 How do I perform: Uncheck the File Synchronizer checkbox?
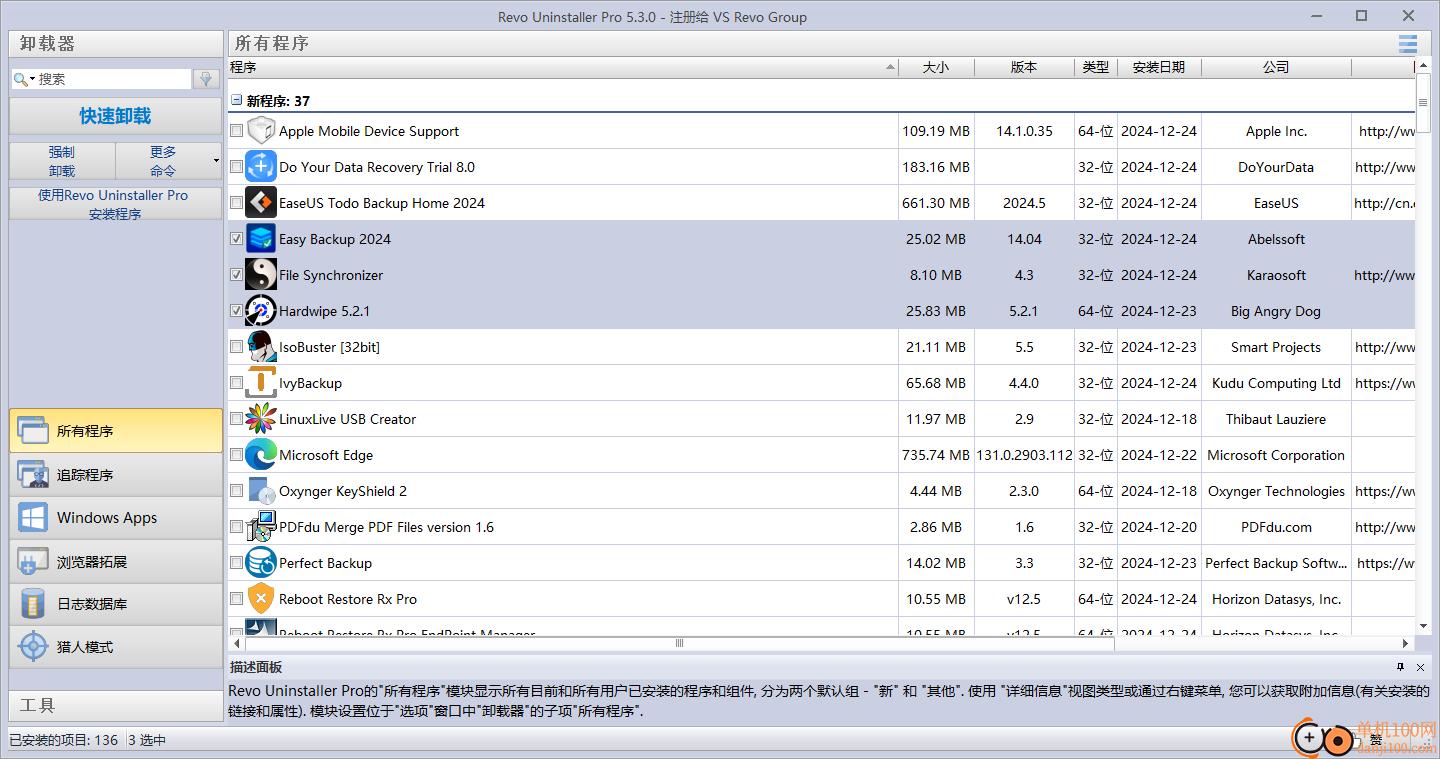pyautogui.click(x=236, y=275)
